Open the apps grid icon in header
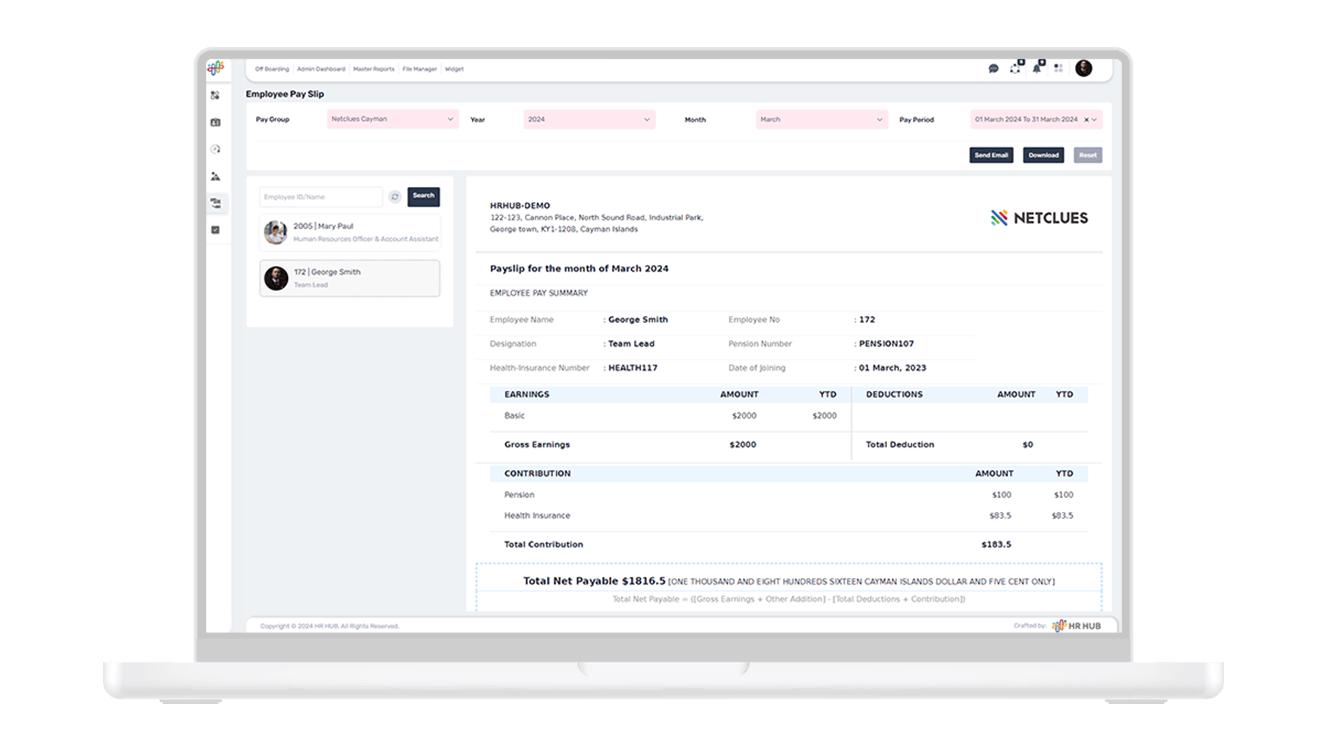 point(1058,68)
